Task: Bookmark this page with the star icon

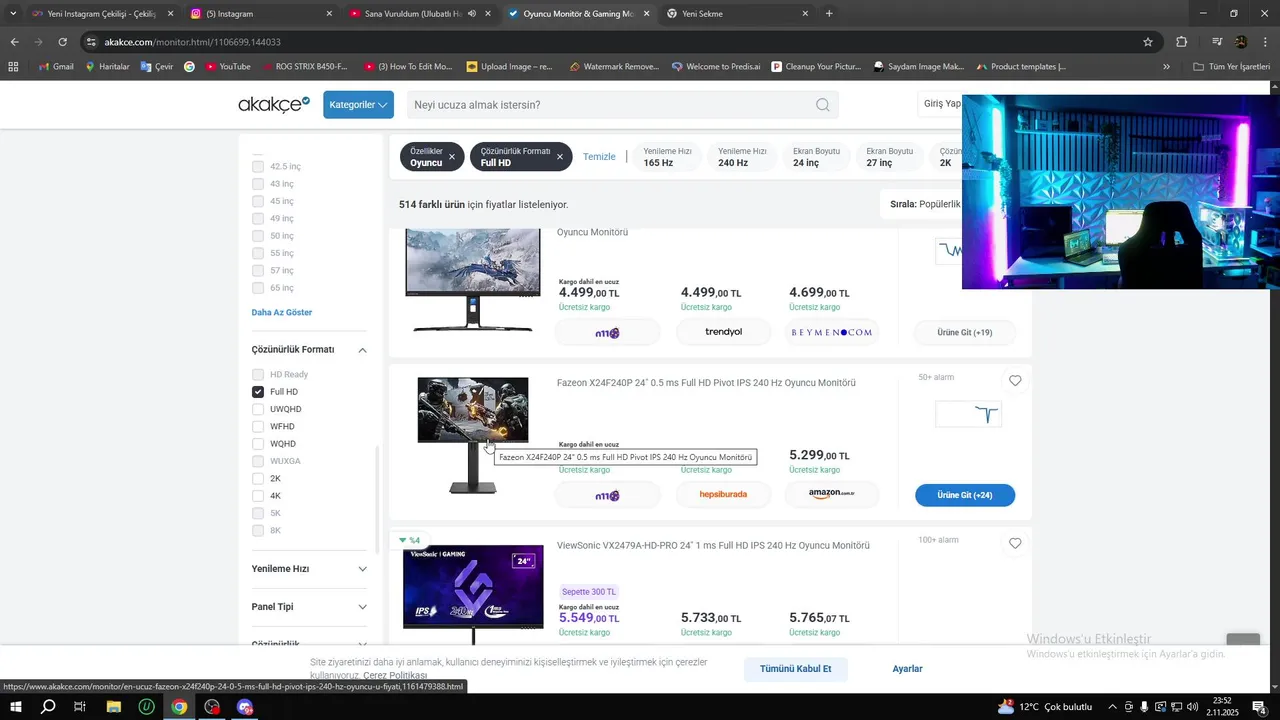Action: 1148,42
